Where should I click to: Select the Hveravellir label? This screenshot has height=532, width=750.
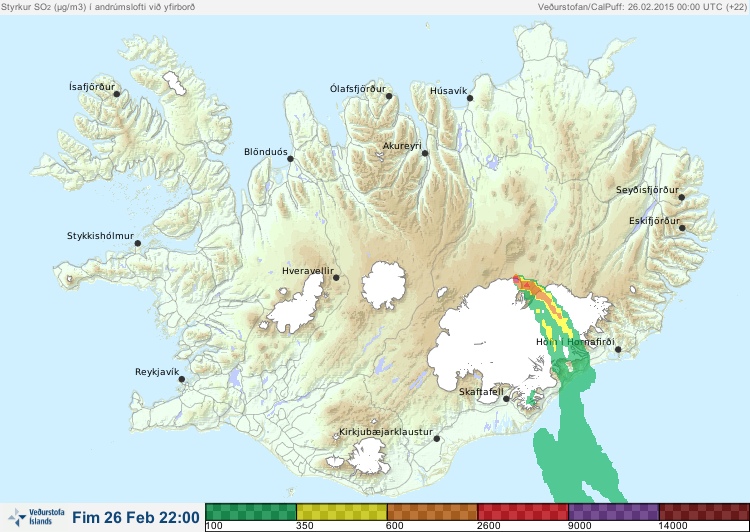pos(308,271)
